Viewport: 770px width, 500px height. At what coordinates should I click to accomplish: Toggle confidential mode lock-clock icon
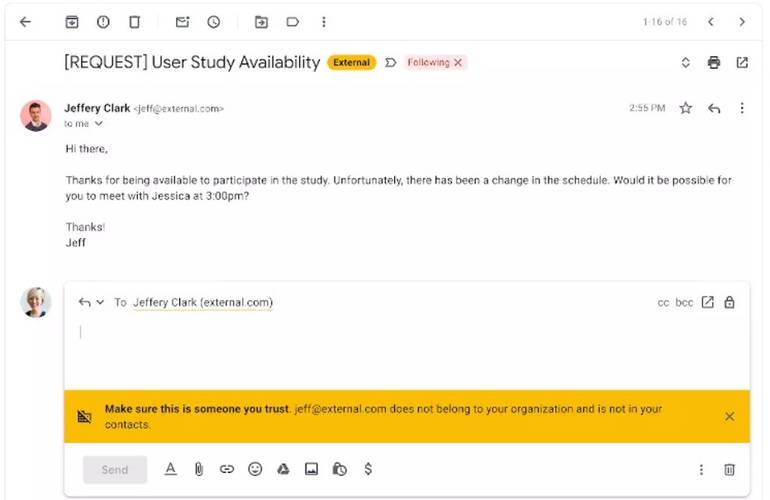point(339,470)
